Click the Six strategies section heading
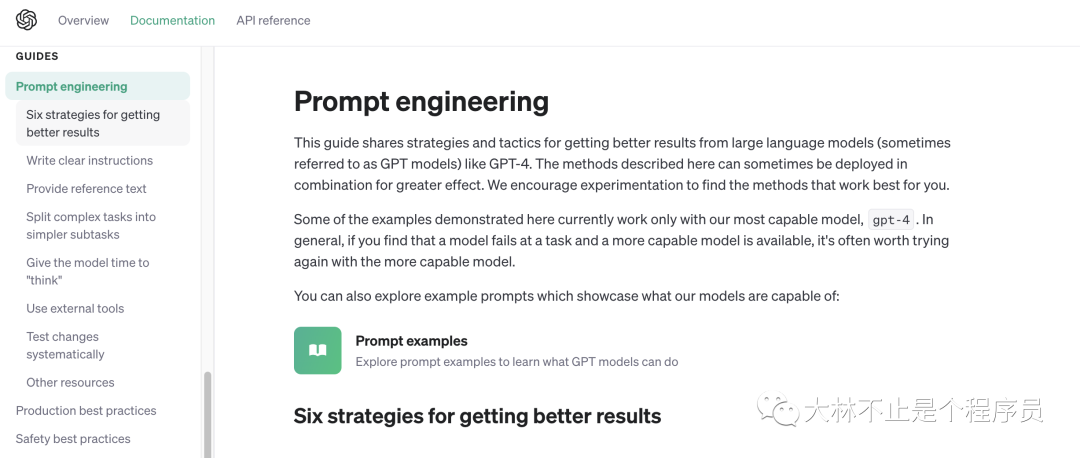This screenshot has width=1080, height=458. pyautogui.click(x=477, y=416)
